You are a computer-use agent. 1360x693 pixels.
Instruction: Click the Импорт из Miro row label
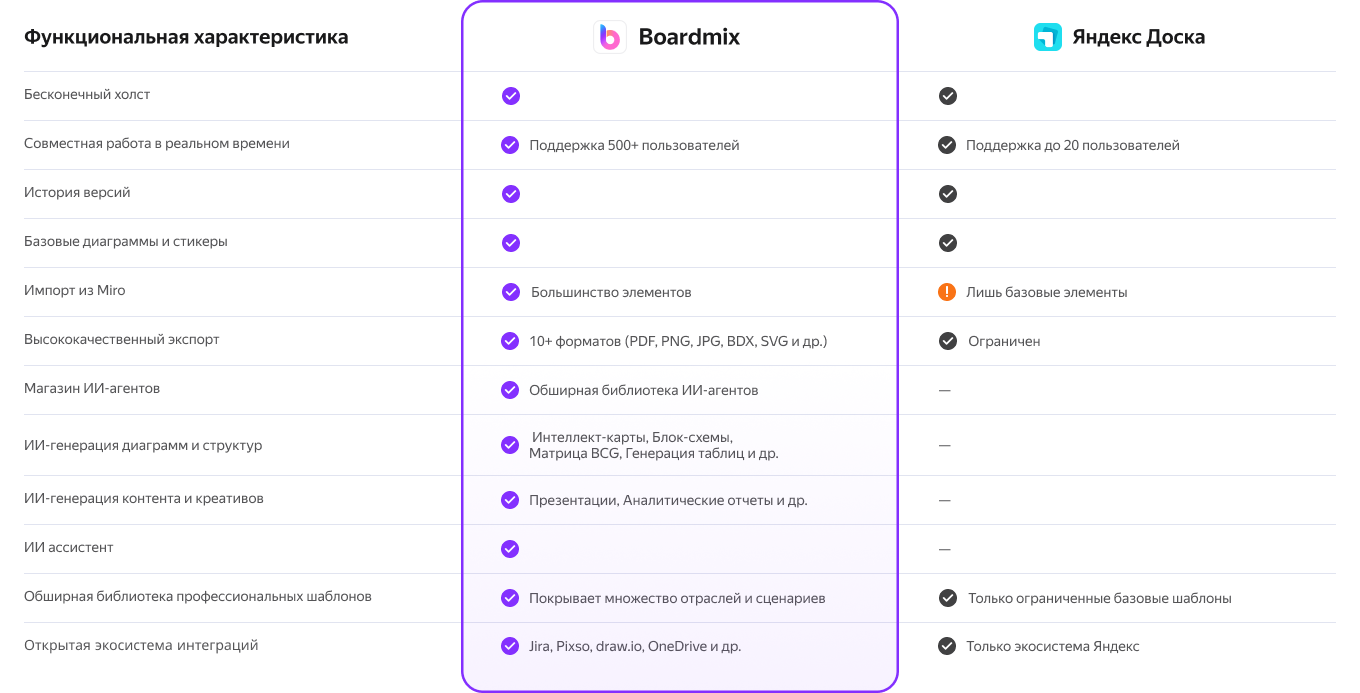coord(75,290)
